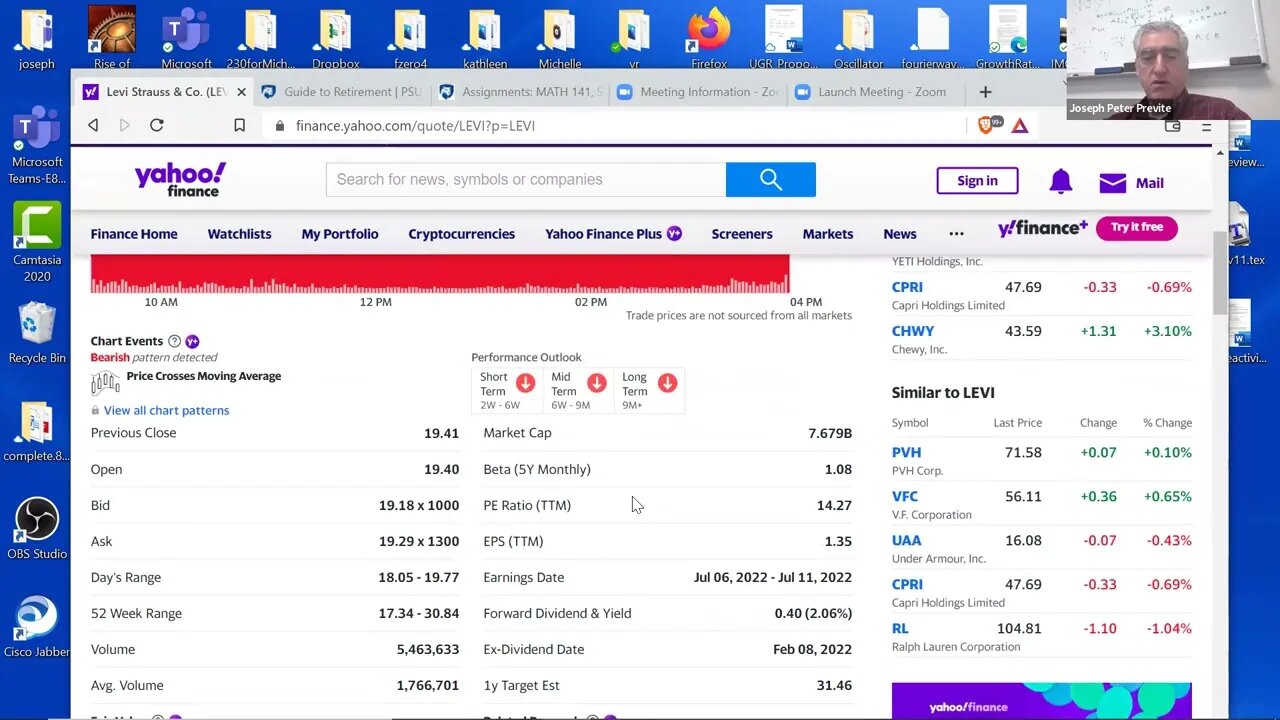Open the Watchlists menu item
This screenshot has width=1280, height=720.
coord(239,234)
